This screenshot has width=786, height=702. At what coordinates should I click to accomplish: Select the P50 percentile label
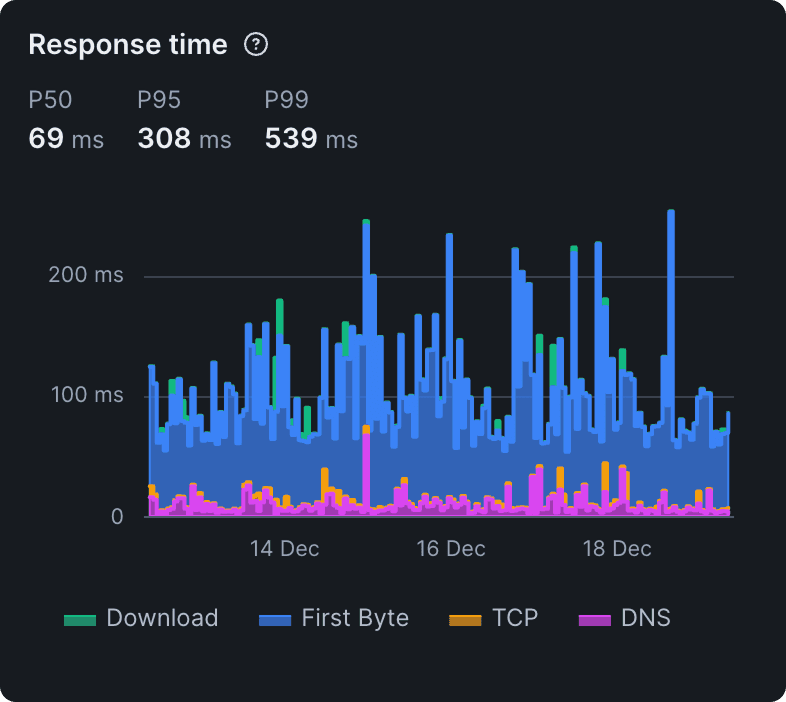point(50,100)
